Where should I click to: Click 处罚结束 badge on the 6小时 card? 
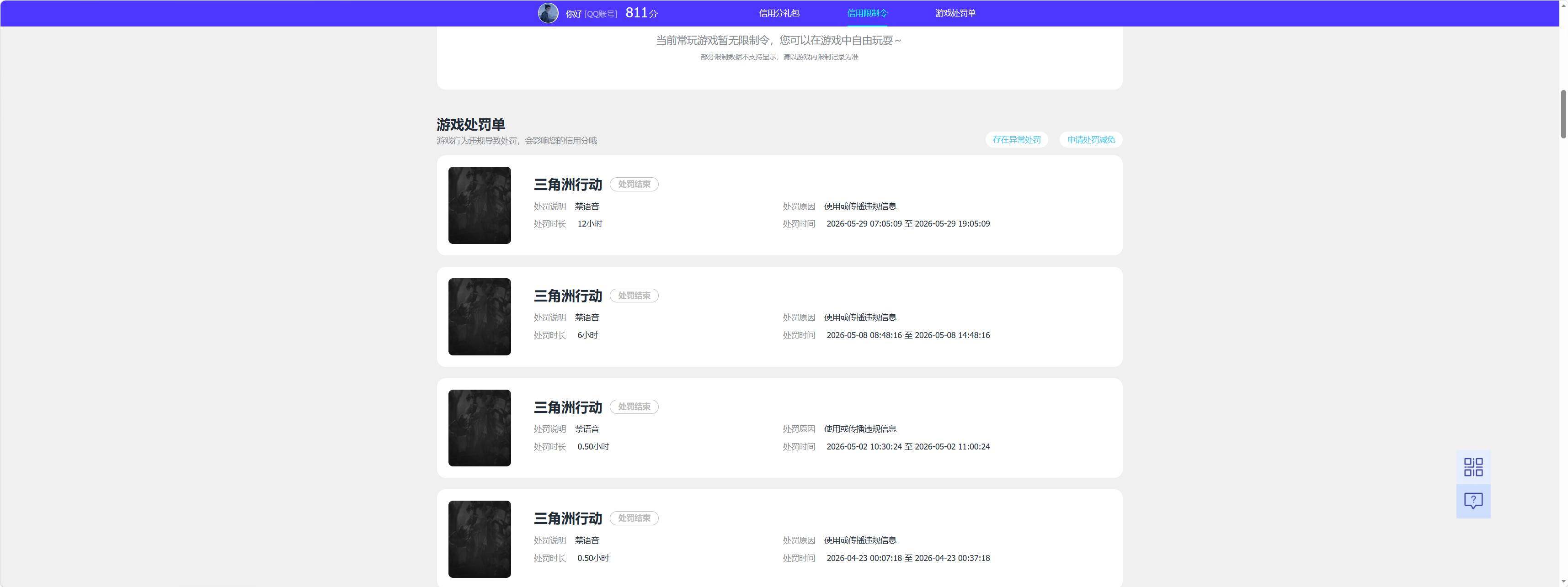tap(634, 296)
